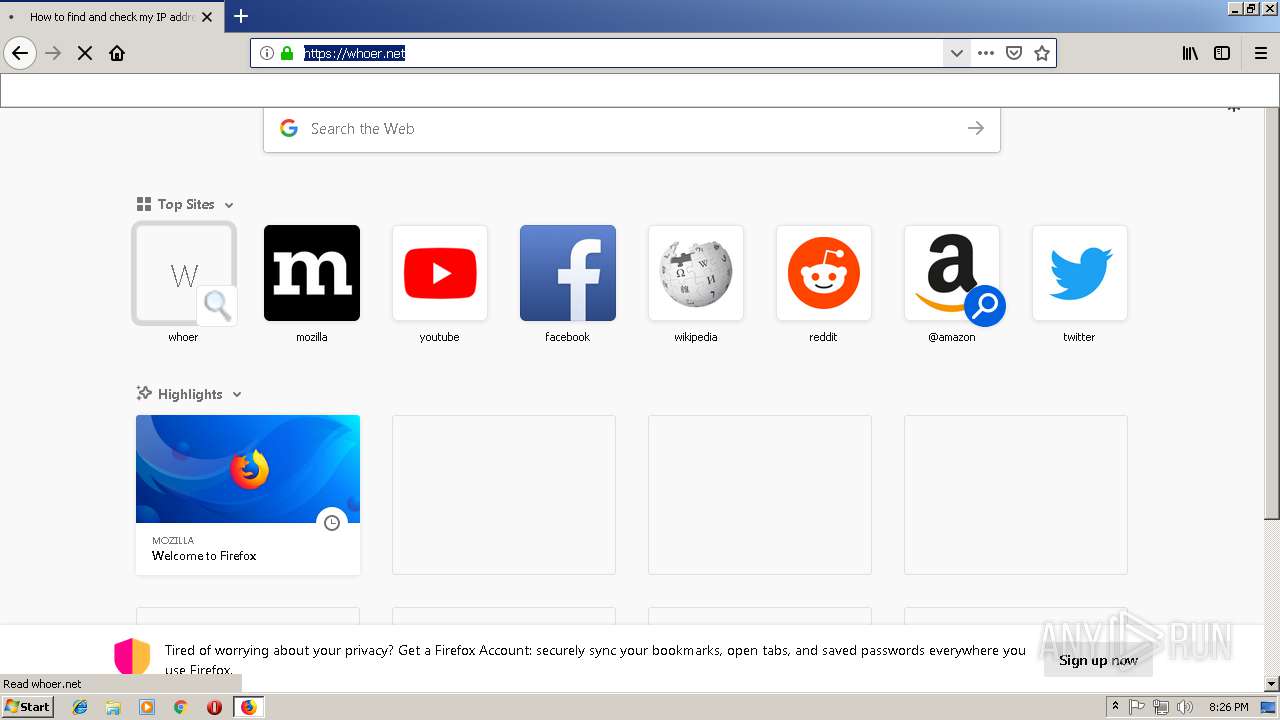Submit search with the arrow button
The width and height of the screenshot is (1280, 720).
[x=975, y=128]
